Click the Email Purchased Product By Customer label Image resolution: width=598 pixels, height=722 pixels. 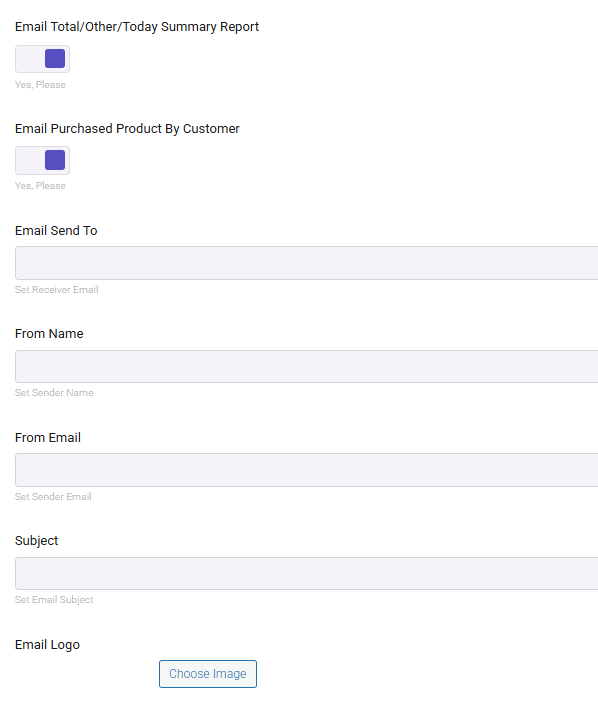pos(127,128)
